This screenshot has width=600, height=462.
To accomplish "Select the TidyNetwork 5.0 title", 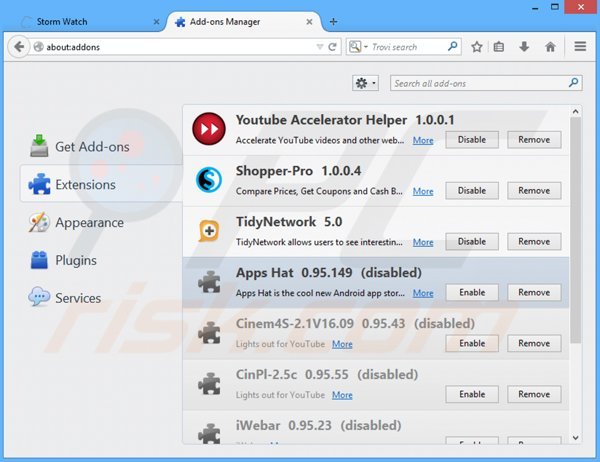I will [289, 222].
